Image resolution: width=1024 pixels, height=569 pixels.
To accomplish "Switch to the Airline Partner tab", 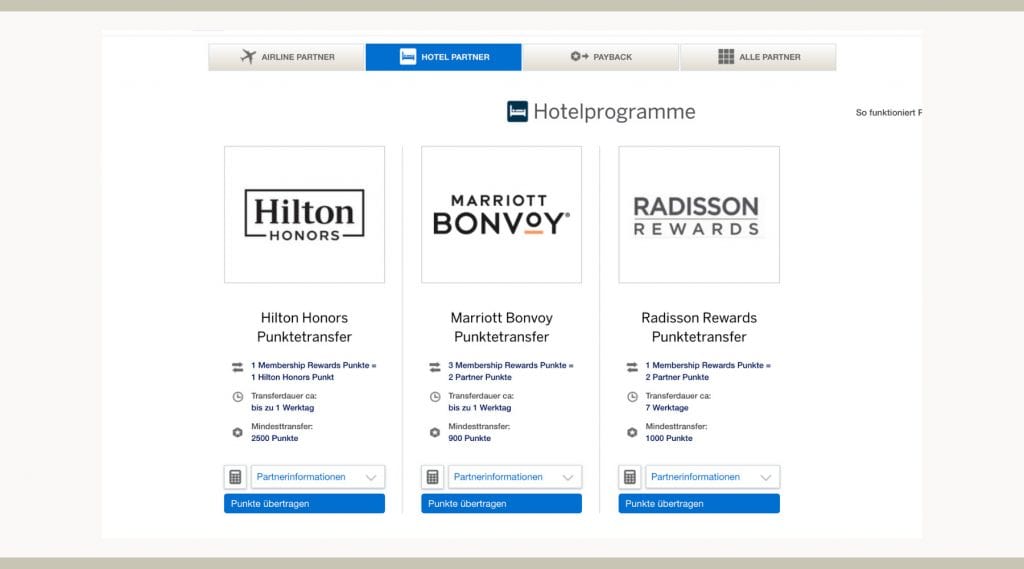I will coord(287,57).
